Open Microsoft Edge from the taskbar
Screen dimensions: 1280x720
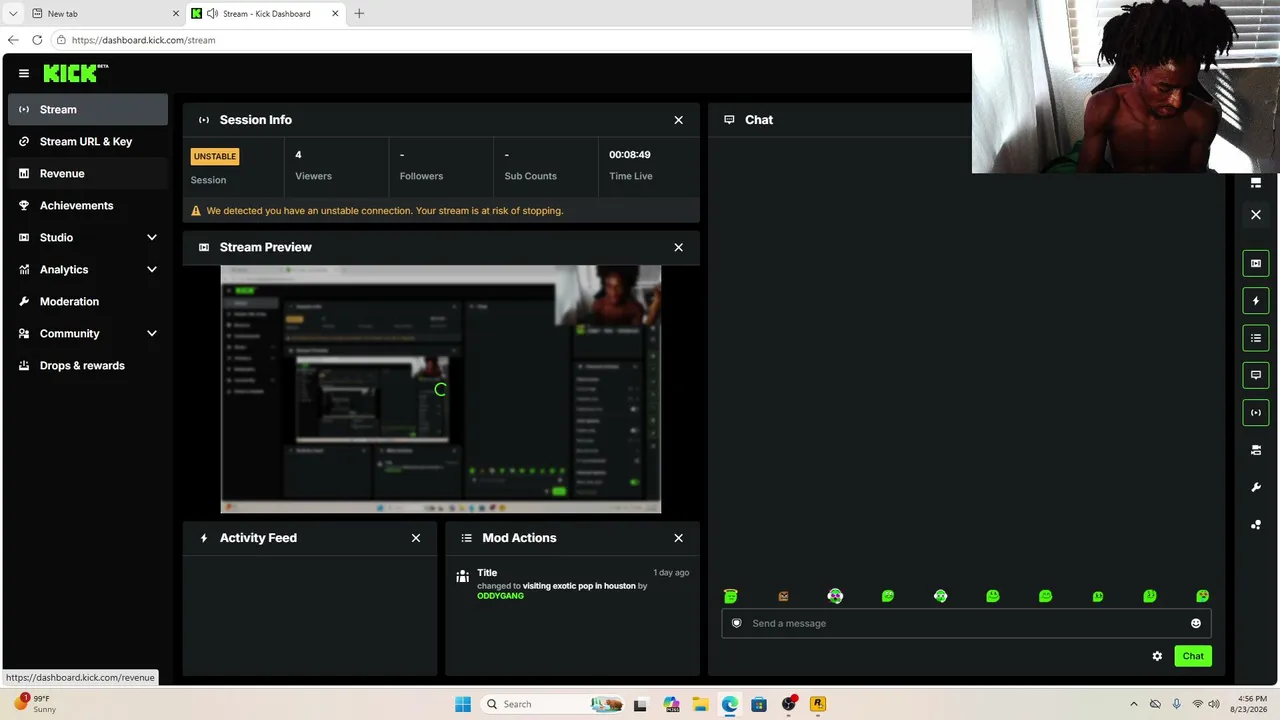coord(730,704)
